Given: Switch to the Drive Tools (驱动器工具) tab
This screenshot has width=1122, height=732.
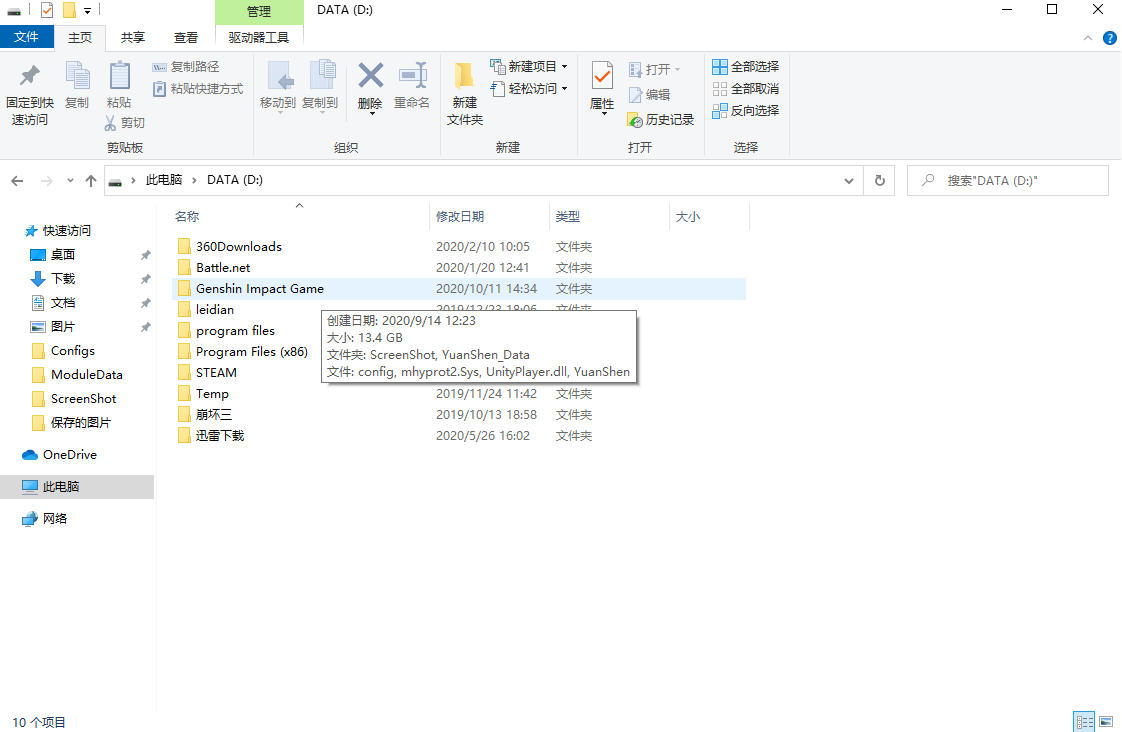Looking at the screenshot, I should click(259, 37).
